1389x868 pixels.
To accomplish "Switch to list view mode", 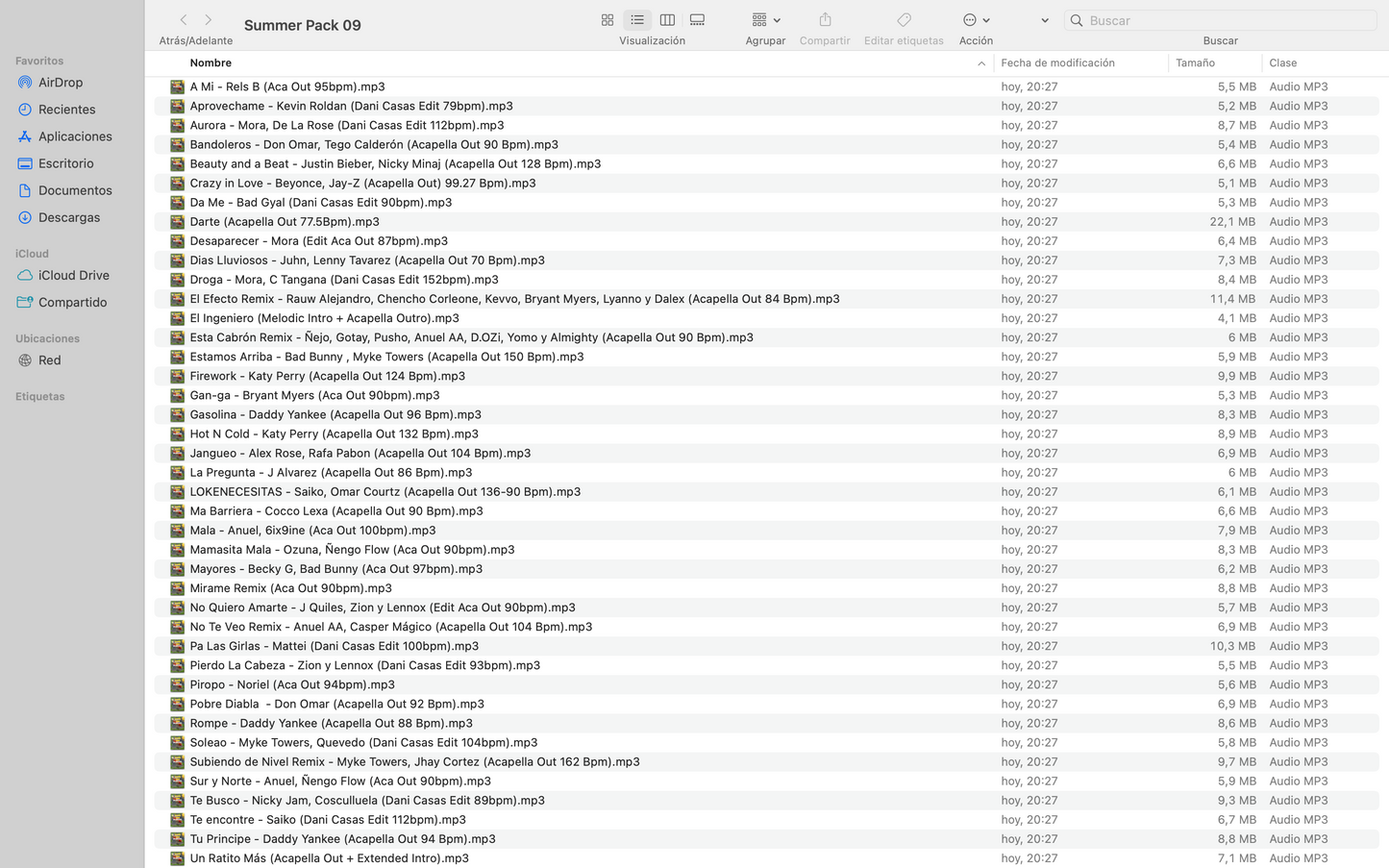I will pos(637,20).
